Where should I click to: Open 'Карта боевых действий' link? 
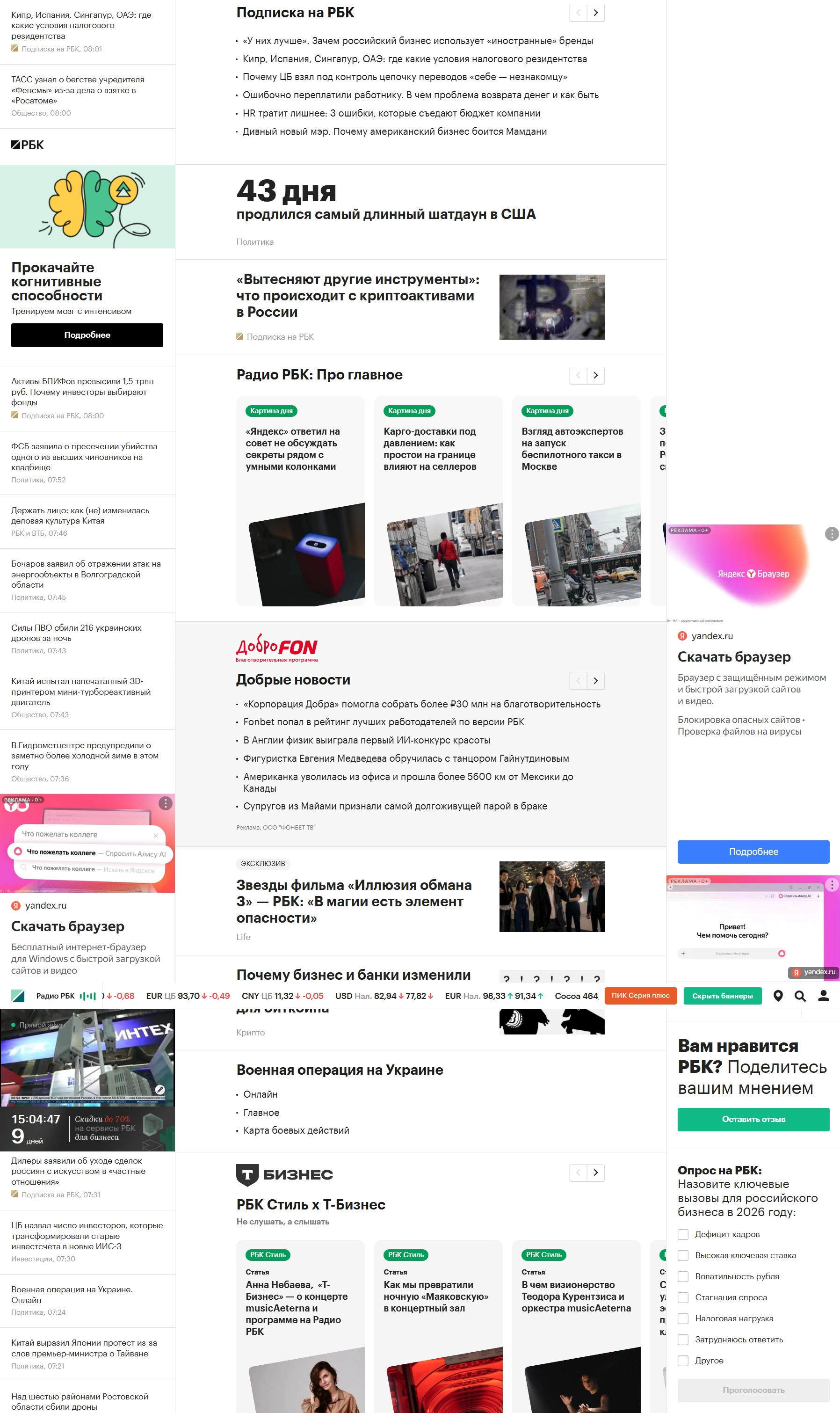click(296, 1130)
